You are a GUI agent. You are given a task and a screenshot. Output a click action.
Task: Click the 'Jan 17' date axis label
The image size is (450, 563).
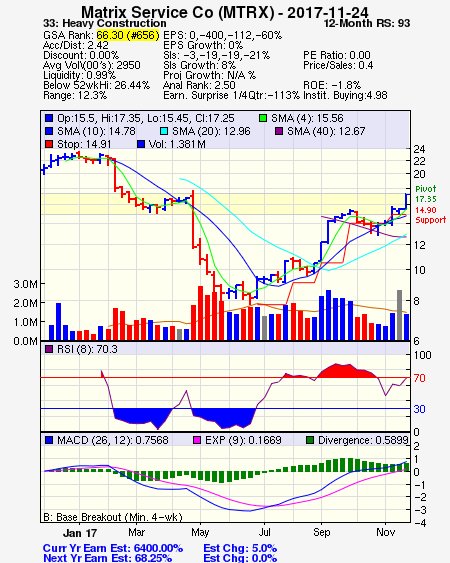pyautogui.click(x=80, y=532)
